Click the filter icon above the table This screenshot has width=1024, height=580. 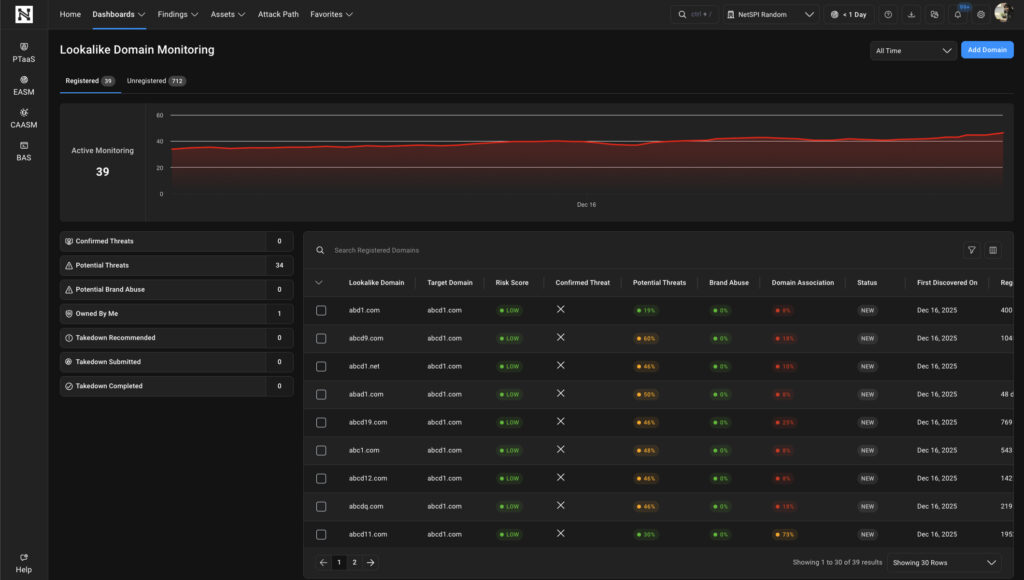coord(971,250)
